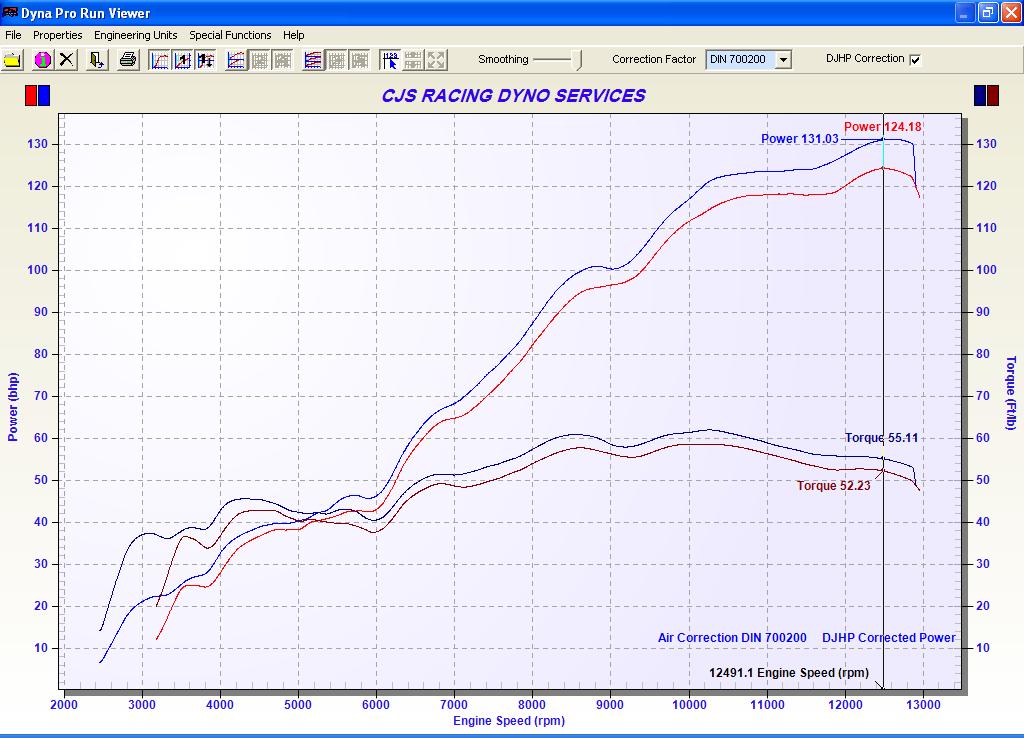This screenshot has height=738, width=1024.
Task: Select the multi-line overlay graph icon
Action: click(313, 60)
